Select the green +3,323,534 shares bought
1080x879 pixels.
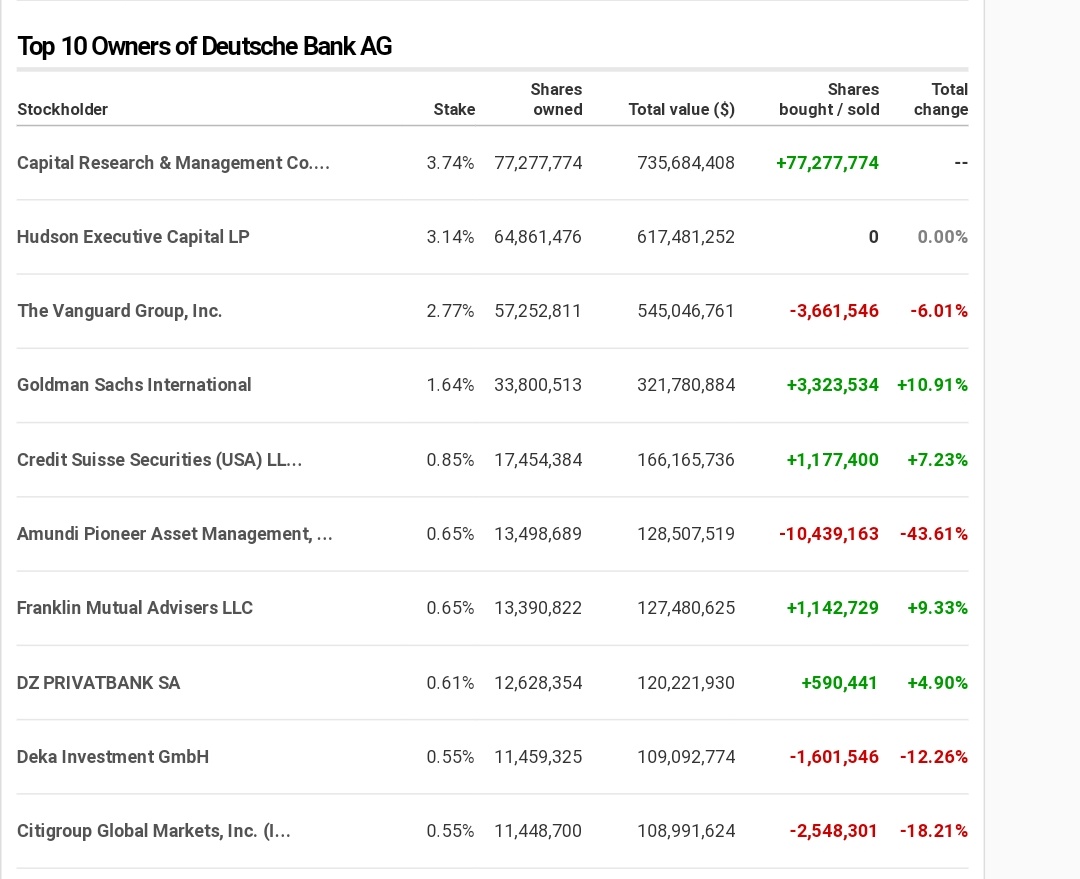[833, 384]
